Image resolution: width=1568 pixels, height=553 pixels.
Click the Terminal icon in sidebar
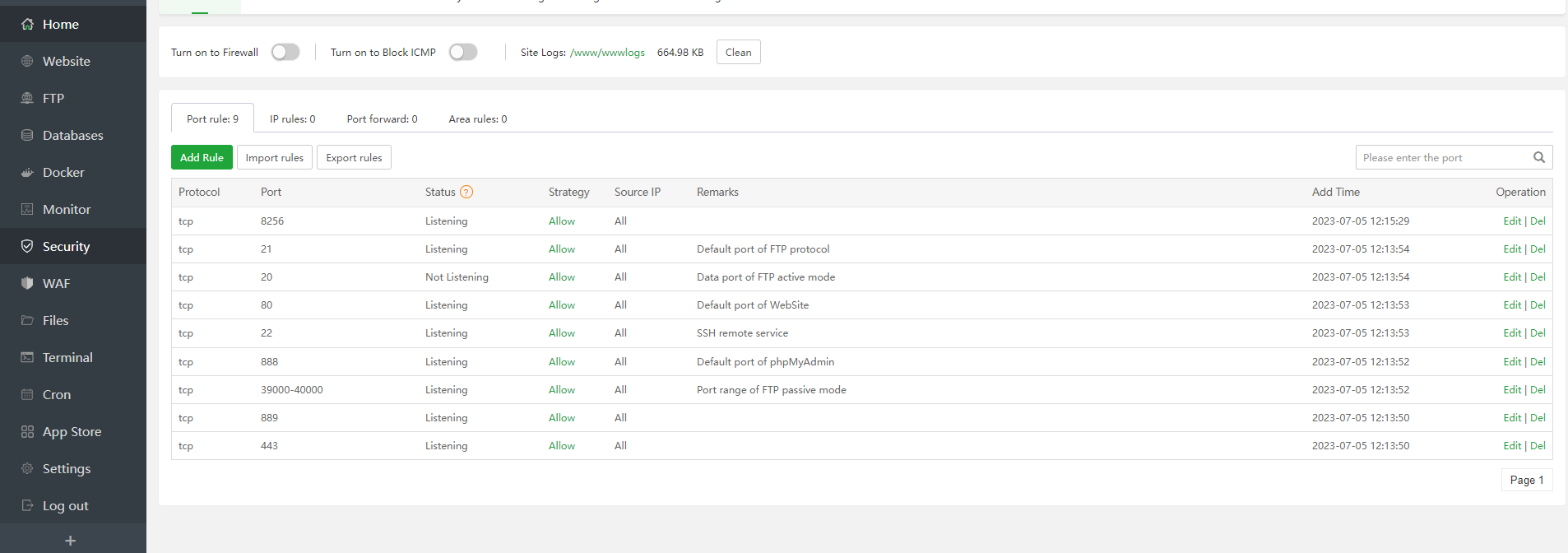click(x=27, y=358)
